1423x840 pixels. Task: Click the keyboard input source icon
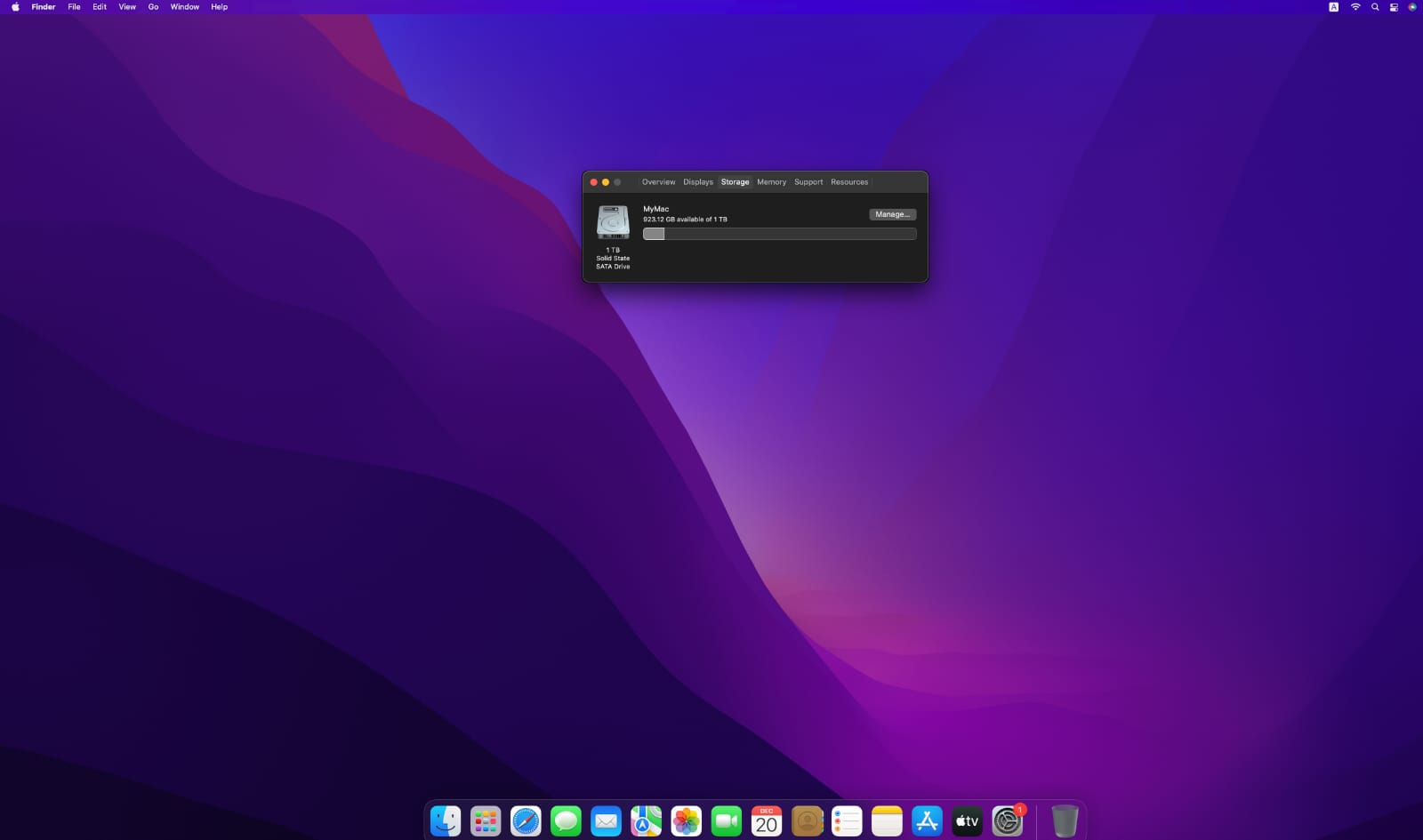coord(1333,7)
